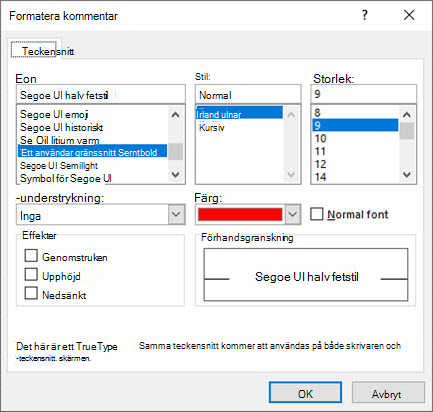Select the highlighted style list entry
Screen dimensions: 433x412
tap(239, 113)
